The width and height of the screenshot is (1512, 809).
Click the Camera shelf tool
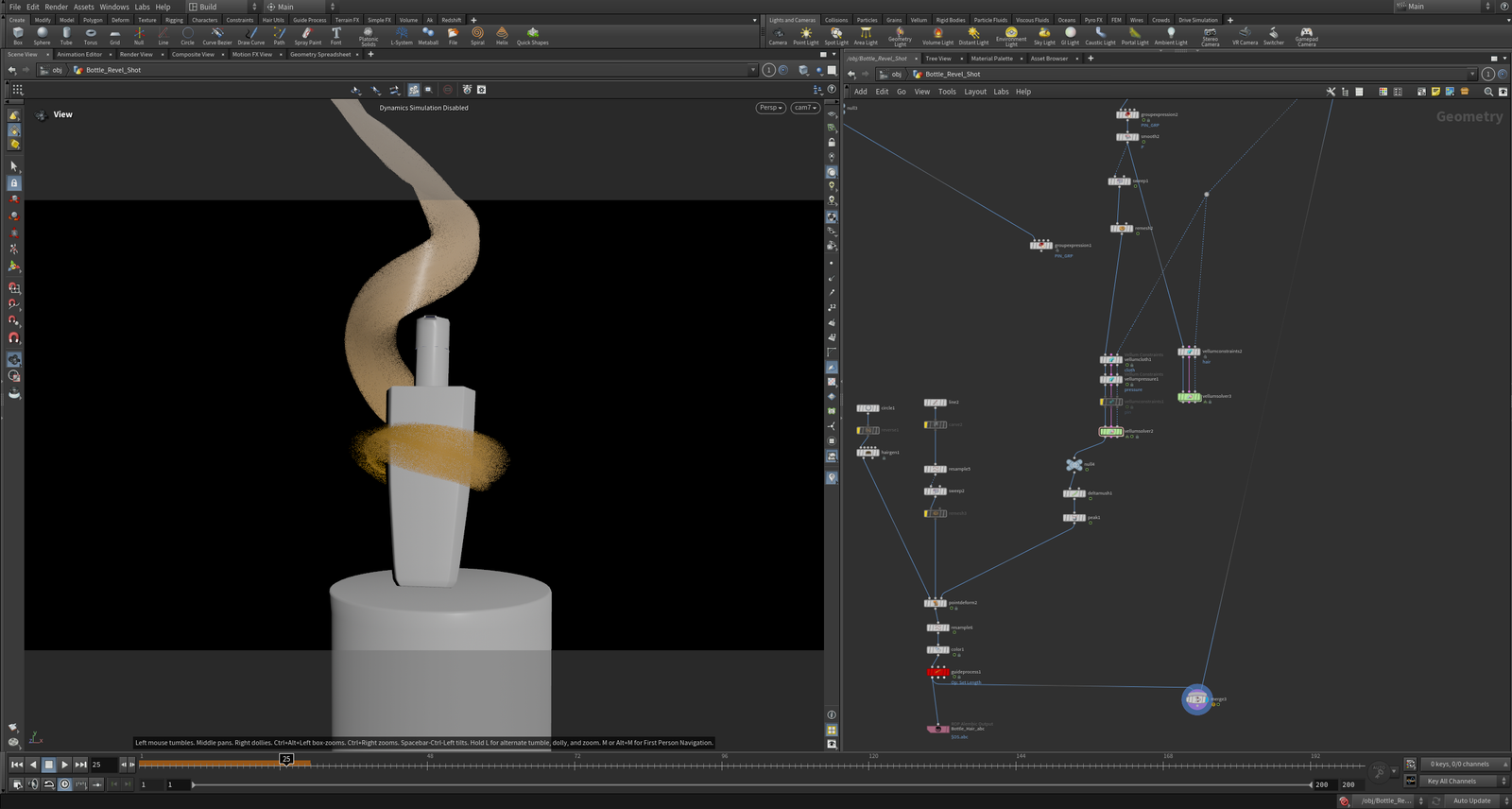[x=778, y=36]
